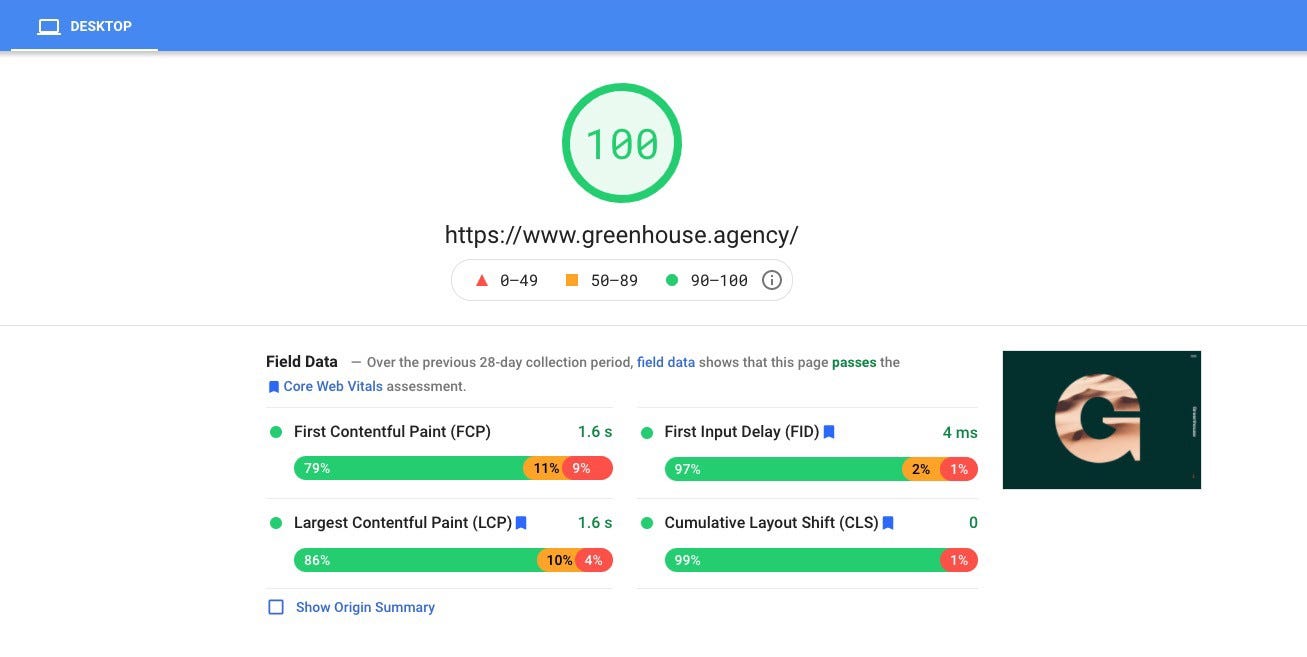Click the green status dot beside FID
Image resolution: width=1307 pixels, height=657 pixels.
[646, 433]
